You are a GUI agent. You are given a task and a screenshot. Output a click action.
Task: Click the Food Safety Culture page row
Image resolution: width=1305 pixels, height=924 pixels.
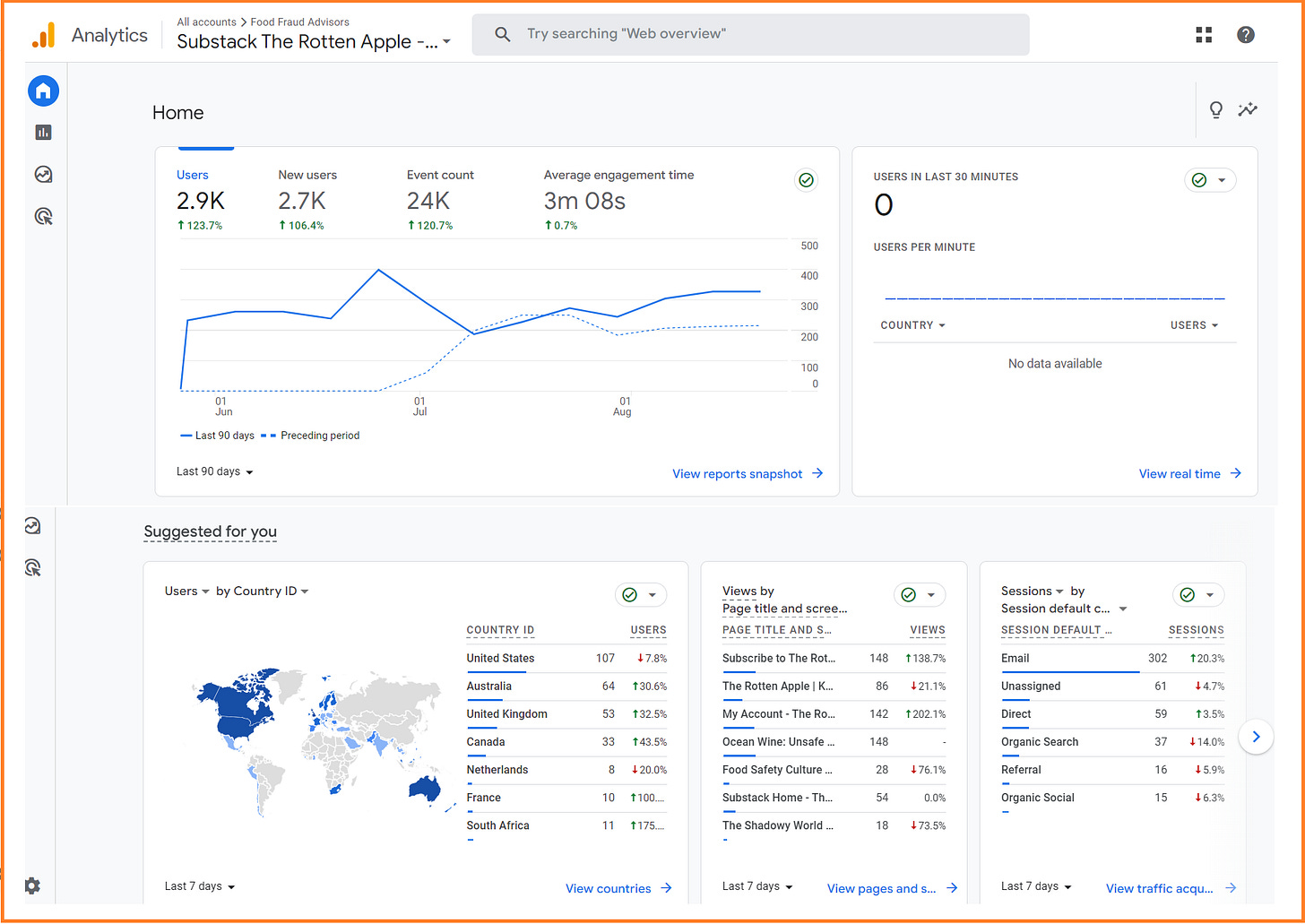click(834, 770)
